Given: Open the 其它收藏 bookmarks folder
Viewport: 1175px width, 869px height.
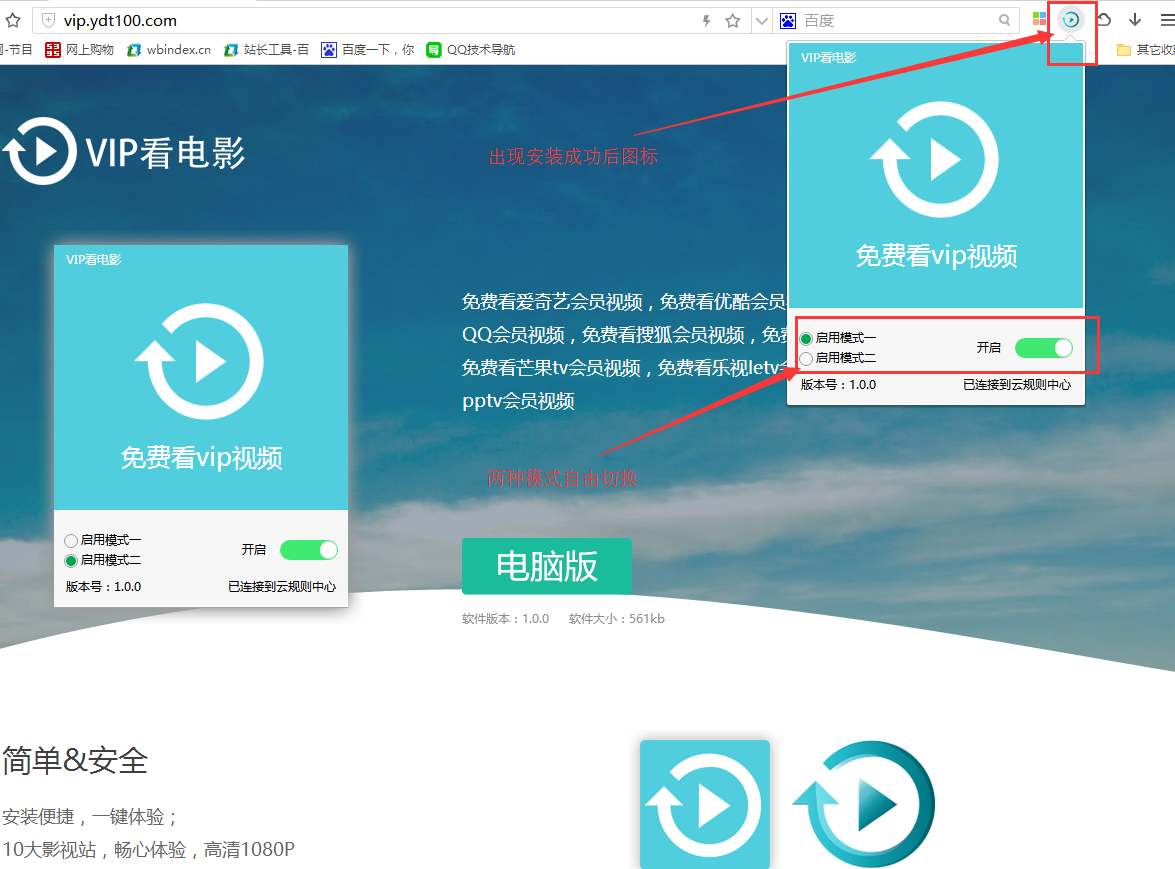Looking at the screenshot, I should 1146,49.
